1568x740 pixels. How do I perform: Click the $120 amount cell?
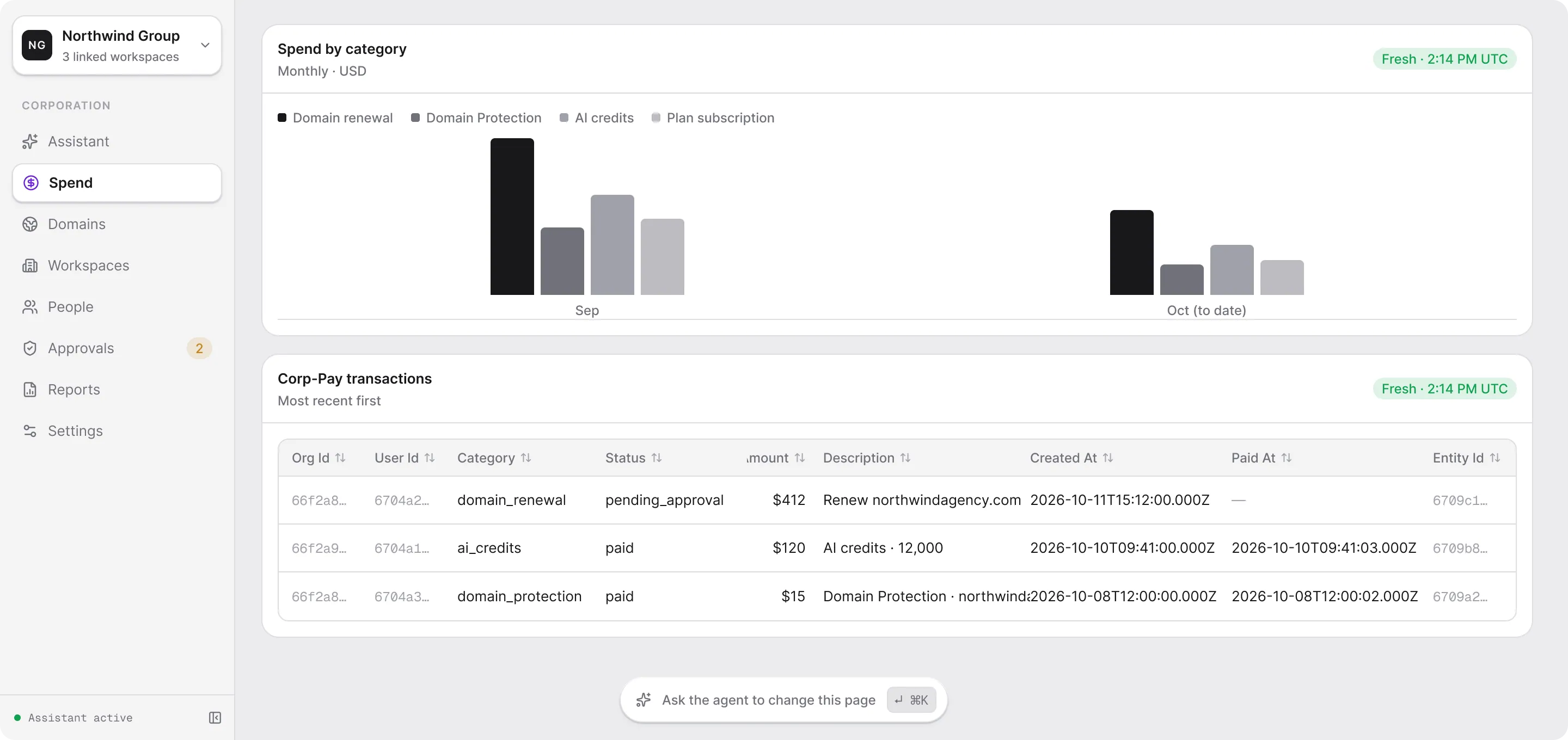coord(788,548)
